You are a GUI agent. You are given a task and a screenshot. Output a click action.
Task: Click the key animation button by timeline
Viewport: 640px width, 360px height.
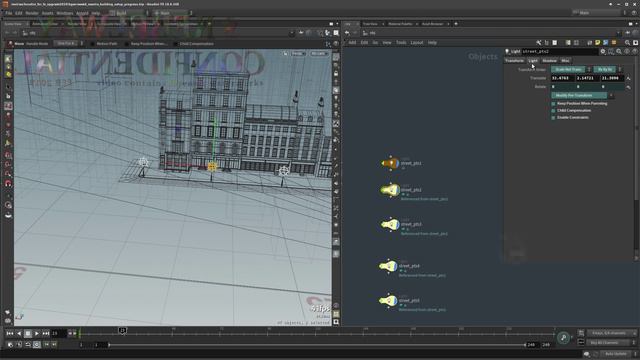(563, 338)
